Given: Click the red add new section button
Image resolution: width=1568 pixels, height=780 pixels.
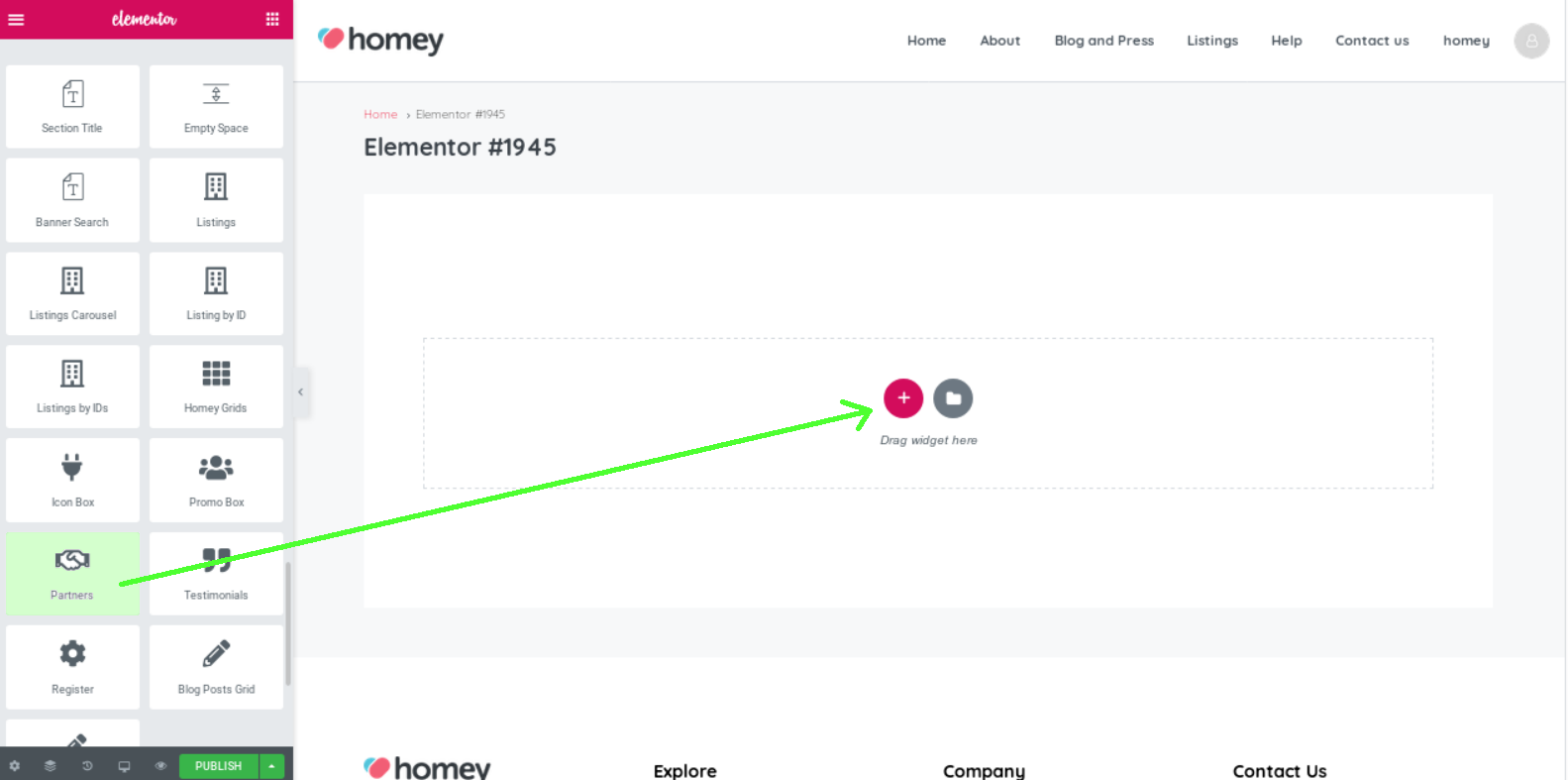Looking at the screenshot, I should pos(903,398).
